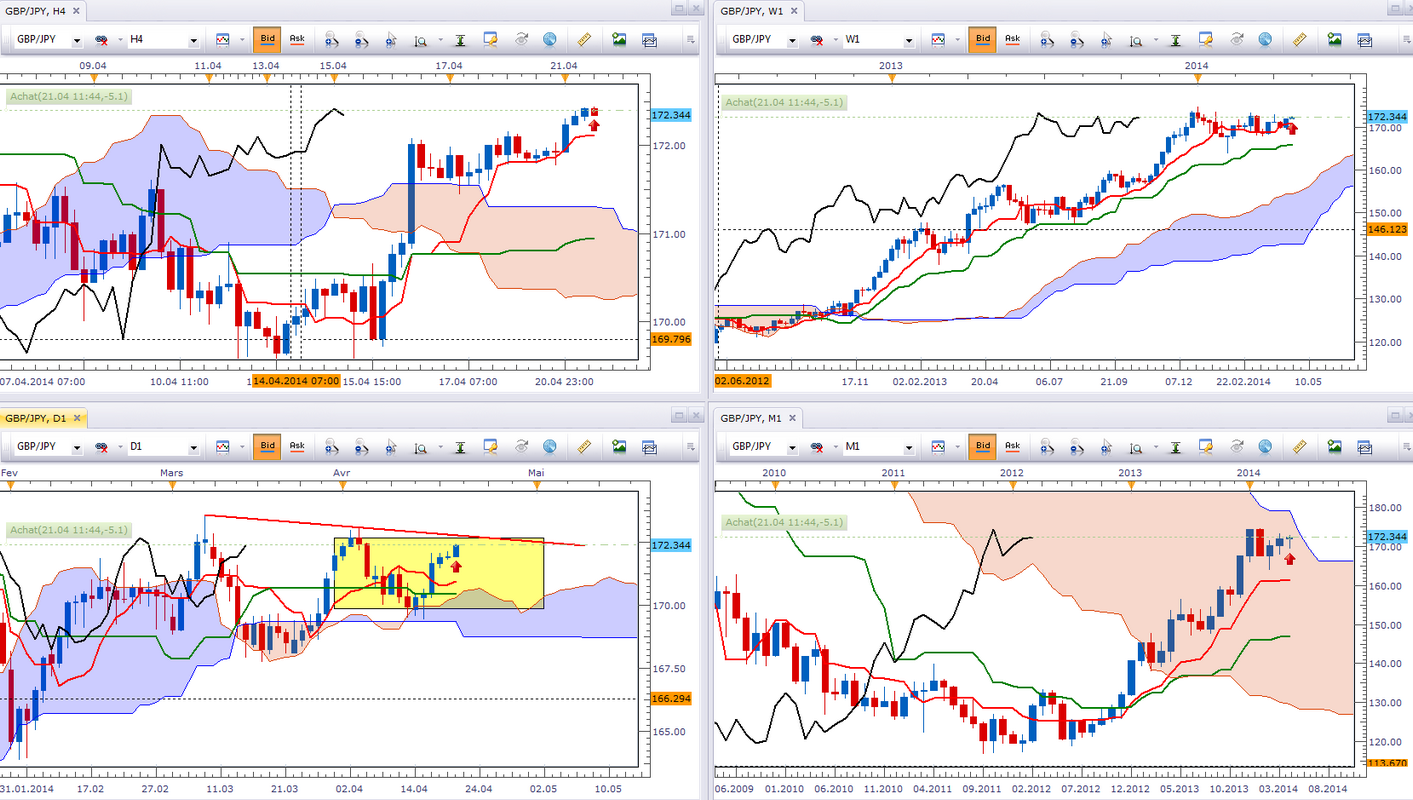Close the GBP/JPY, W1 tab
This screenshot has height=800, width=1413.
794,11
